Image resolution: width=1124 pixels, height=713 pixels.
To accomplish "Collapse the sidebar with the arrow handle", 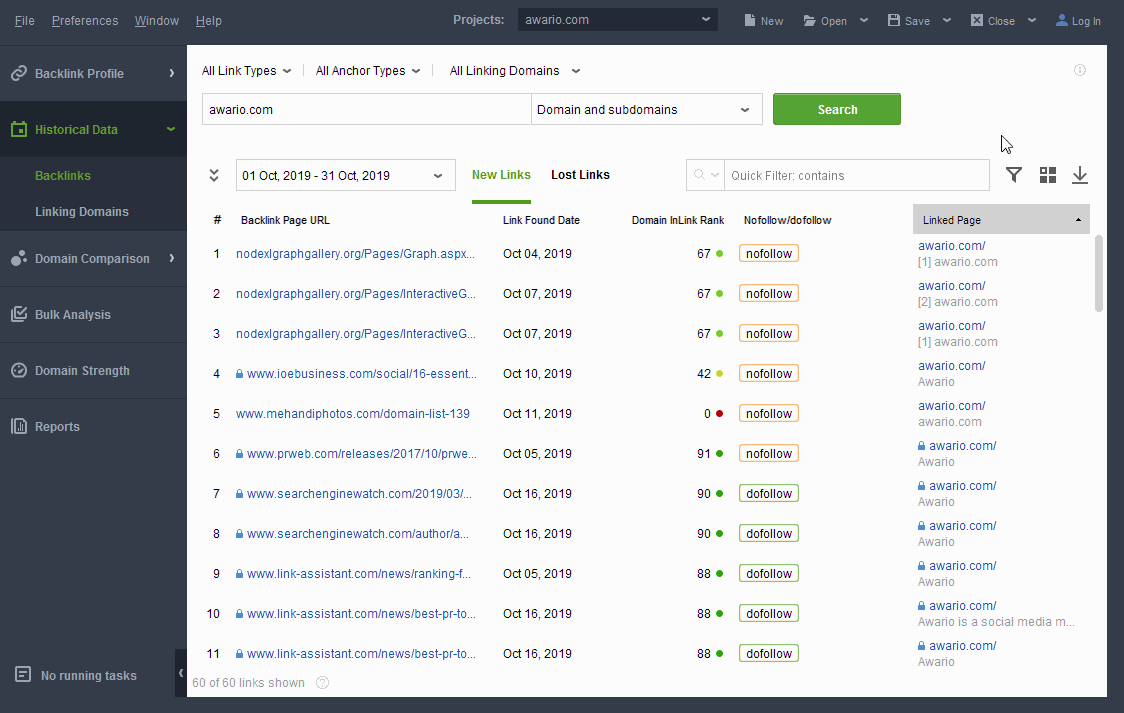I will coord(181,673).
